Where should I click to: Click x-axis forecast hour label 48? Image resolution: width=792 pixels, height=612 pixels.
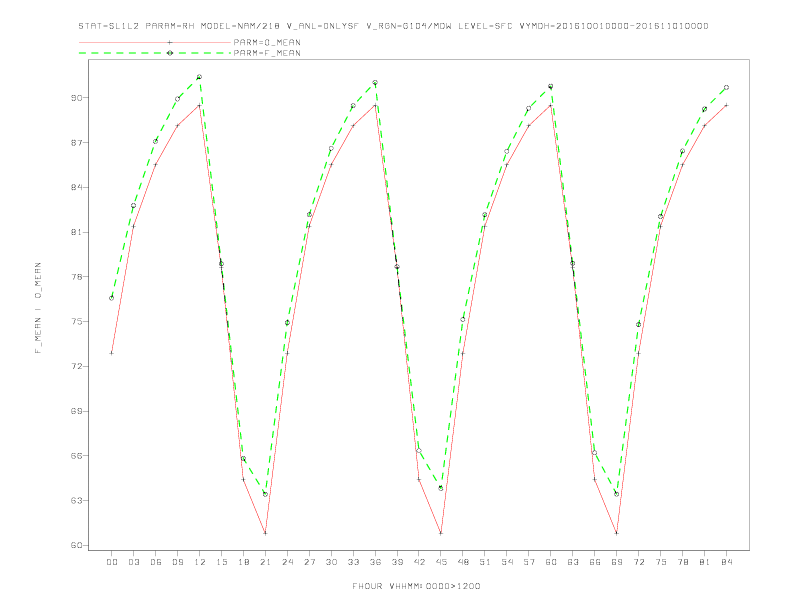[x=463, y=562]
